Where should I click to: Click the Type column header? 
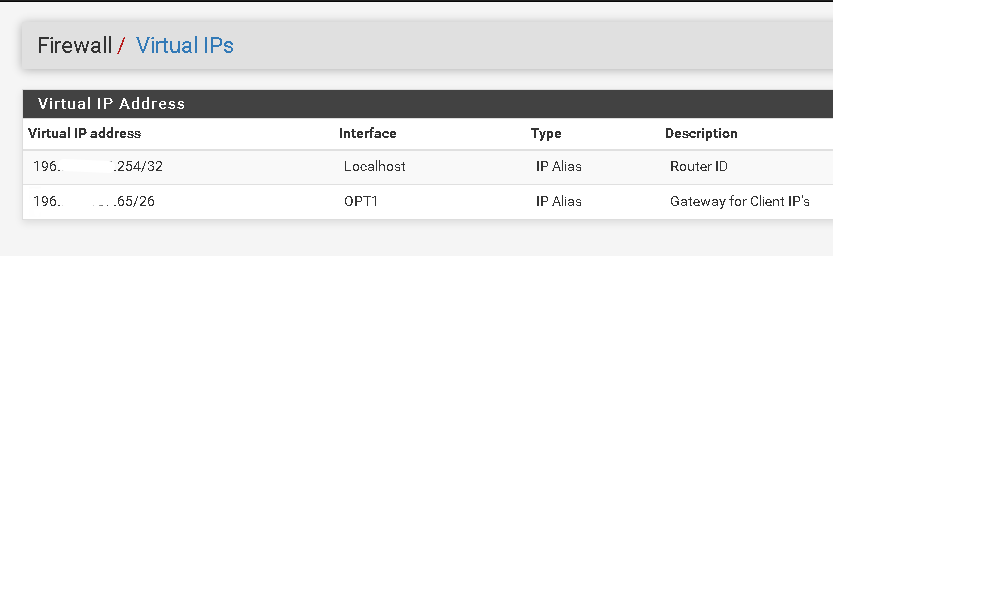click(x=546, y=133)
